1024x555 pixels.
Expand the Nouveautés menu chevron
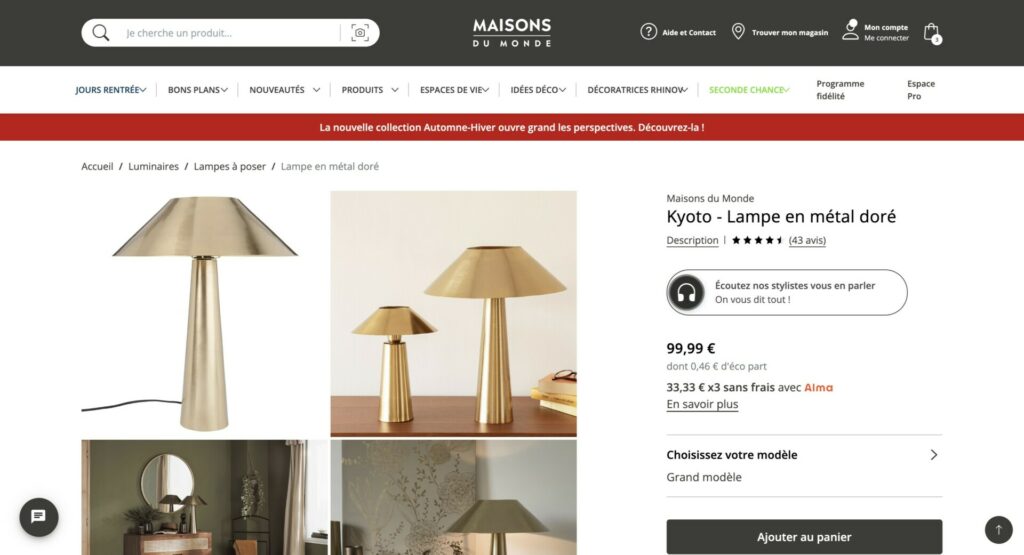click(x=316, y=90)
